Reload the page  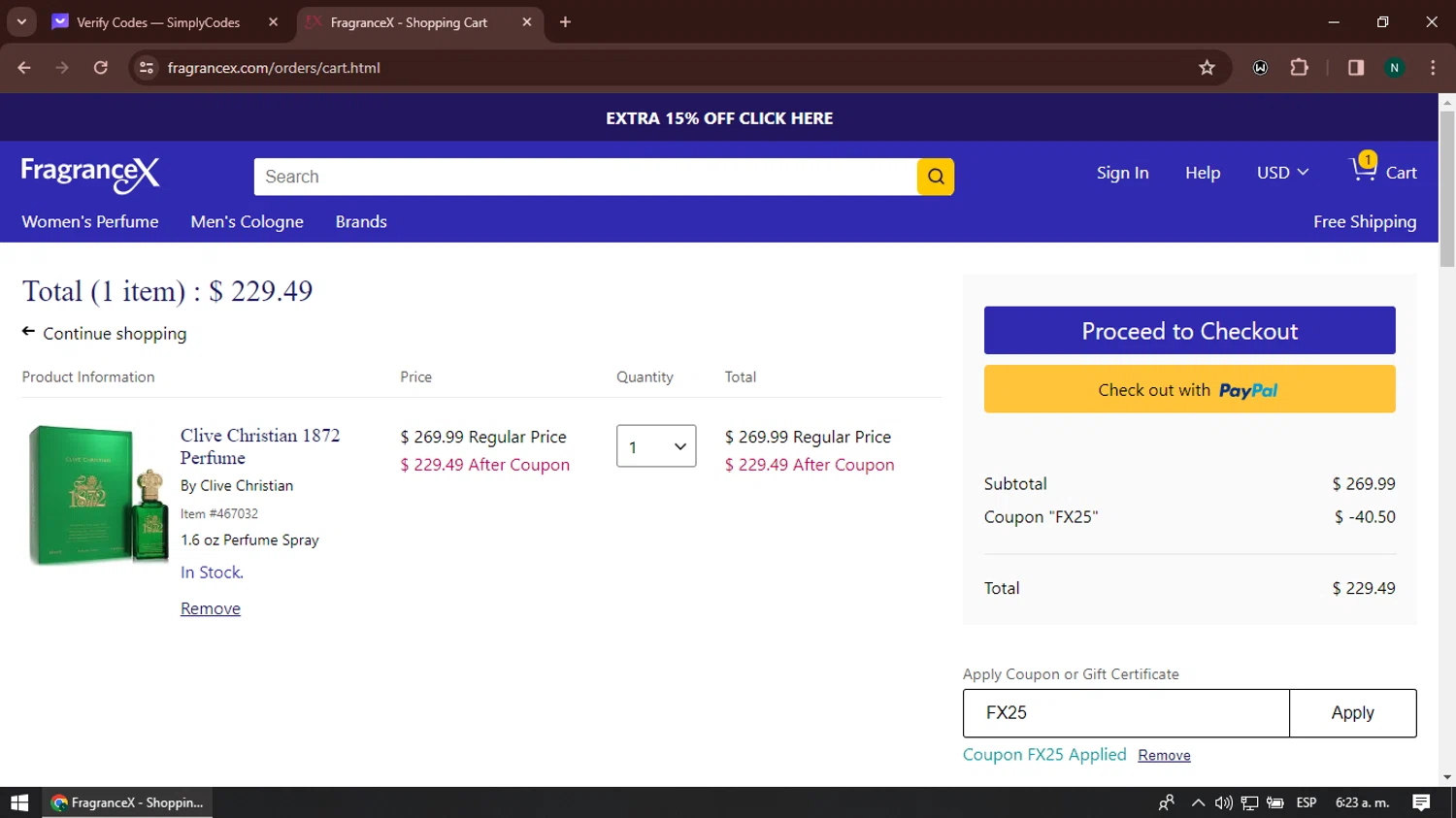point(101,68)
